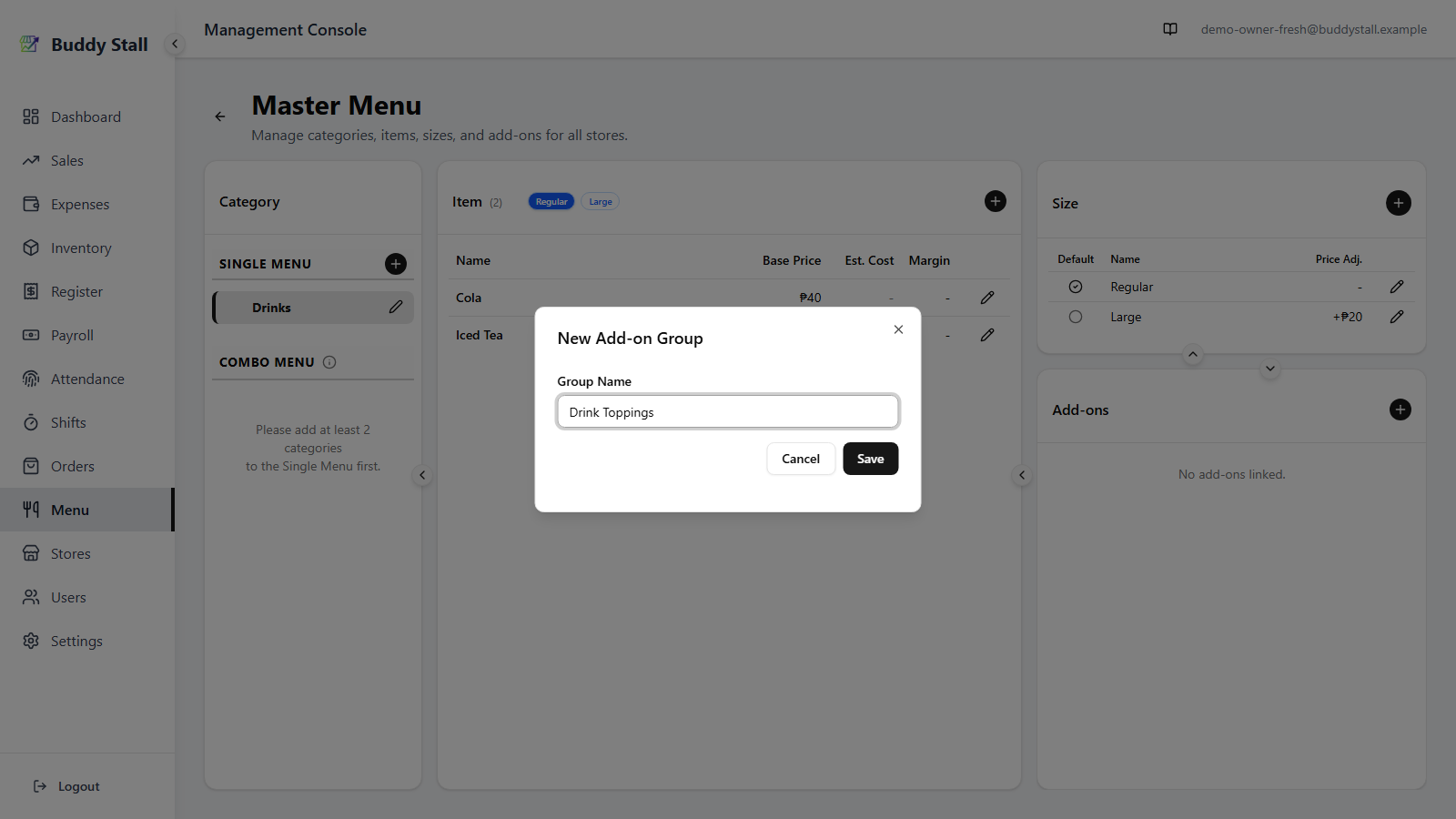Click the Cola item row name
Image resolution: width=1456 pixels, height=819 pixels.
coord(469,298)
